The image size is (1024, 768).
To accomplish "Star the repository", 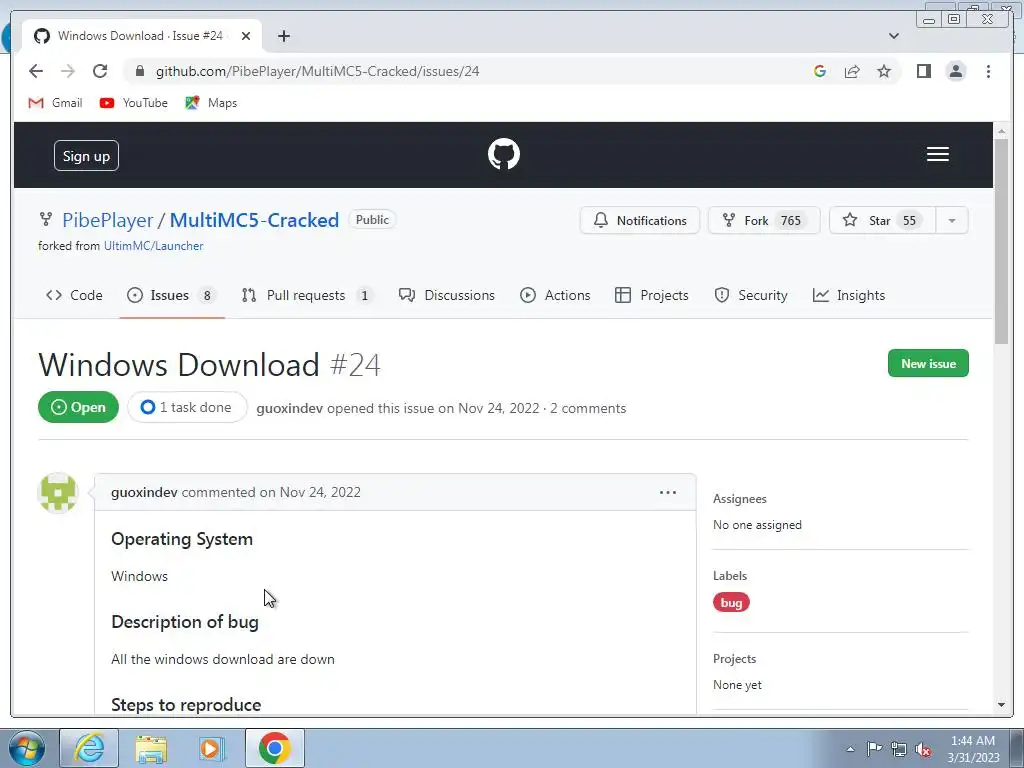I will pos(882,220).
